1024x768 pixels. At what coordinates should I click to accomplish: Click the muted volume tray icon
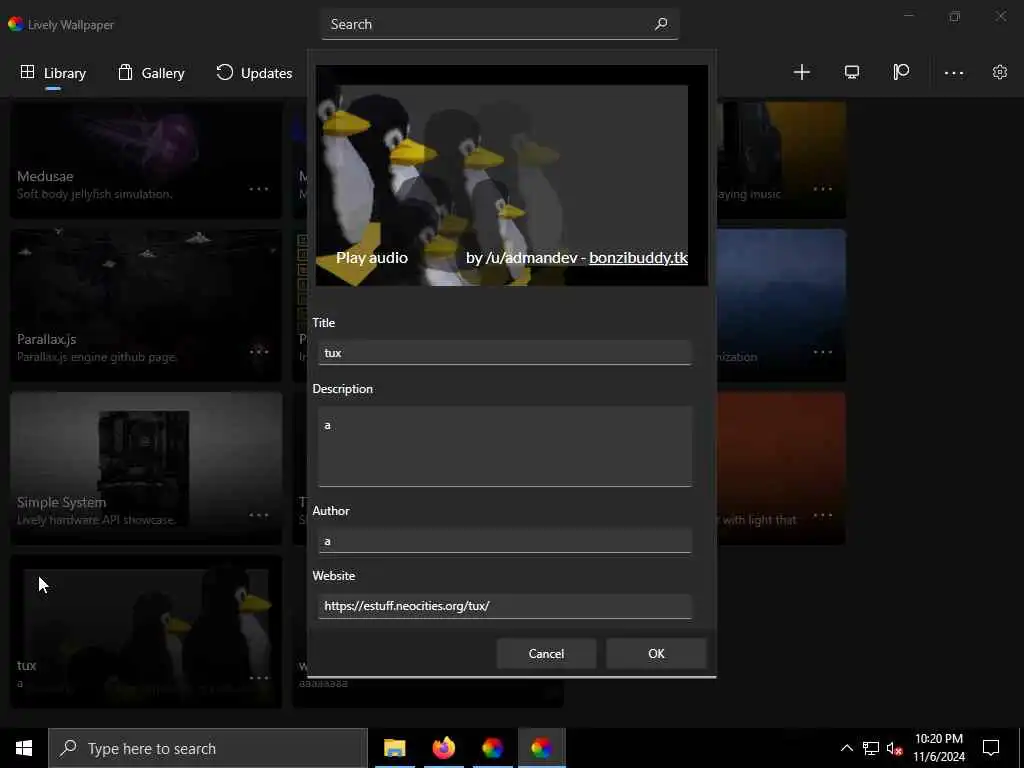coord(895,748)
